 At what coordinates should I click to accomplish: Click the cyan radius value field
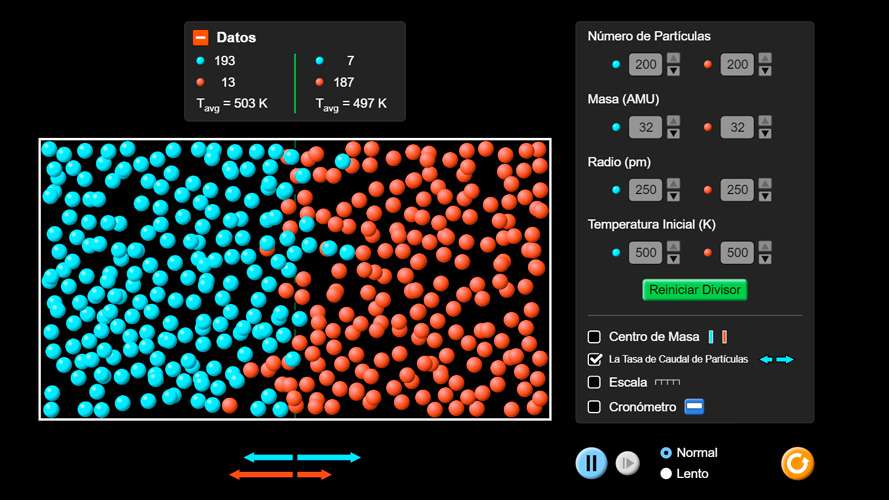(x=645, y=190)
